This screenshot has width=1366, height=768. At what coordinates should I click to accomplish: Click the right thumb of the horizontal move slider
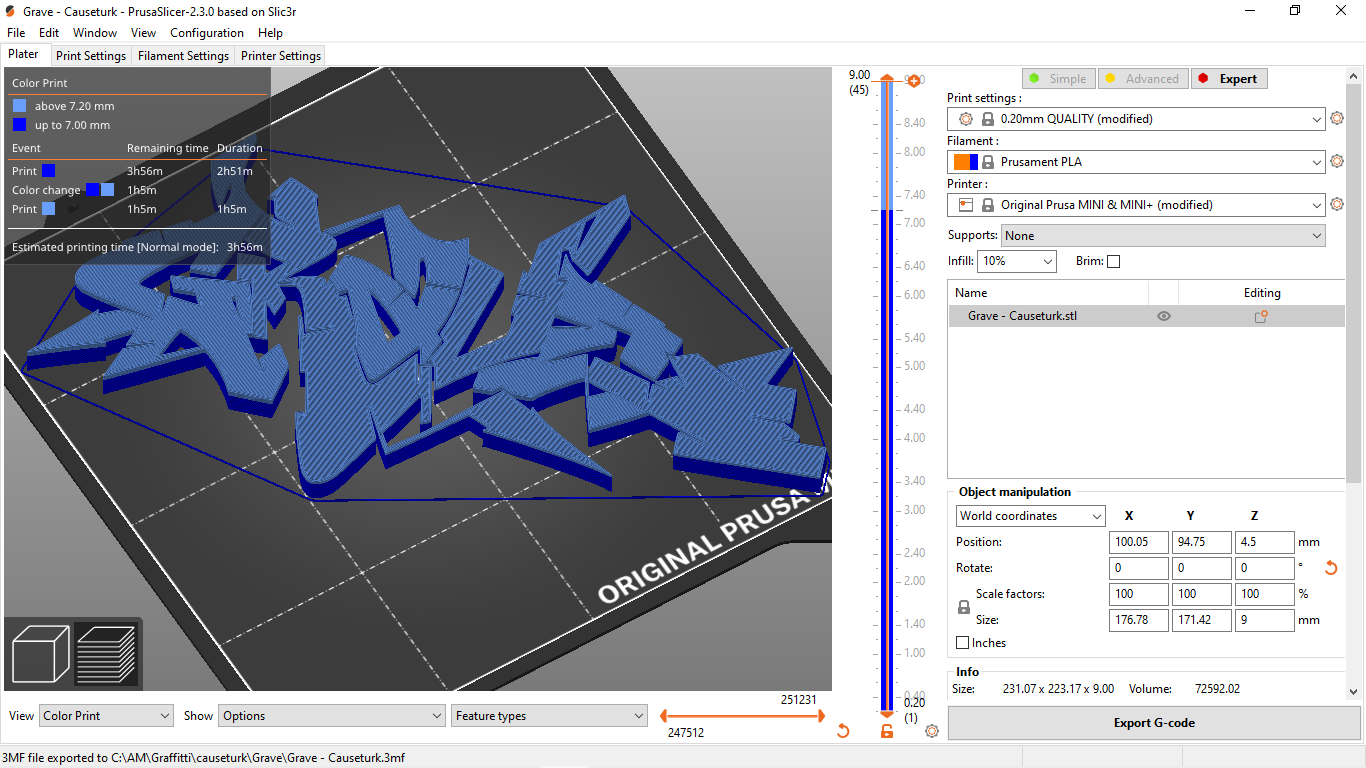point(822,716)
